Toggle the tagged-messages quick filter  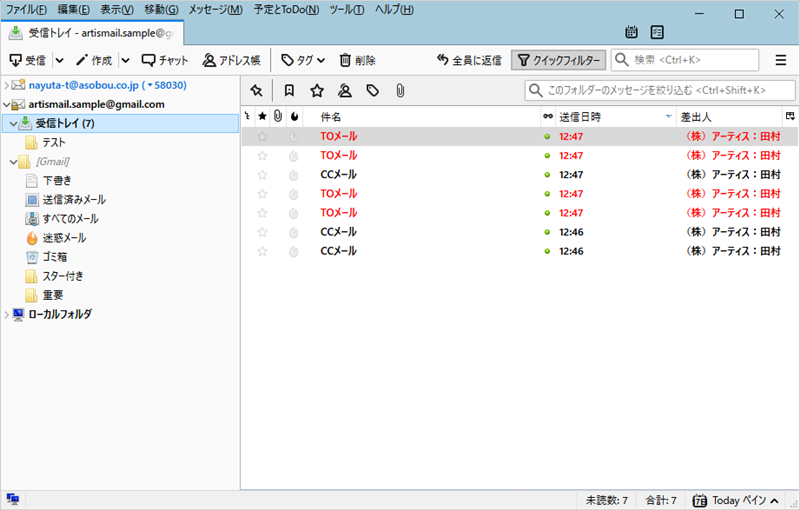pyautogui.click(x=372, y=91)
